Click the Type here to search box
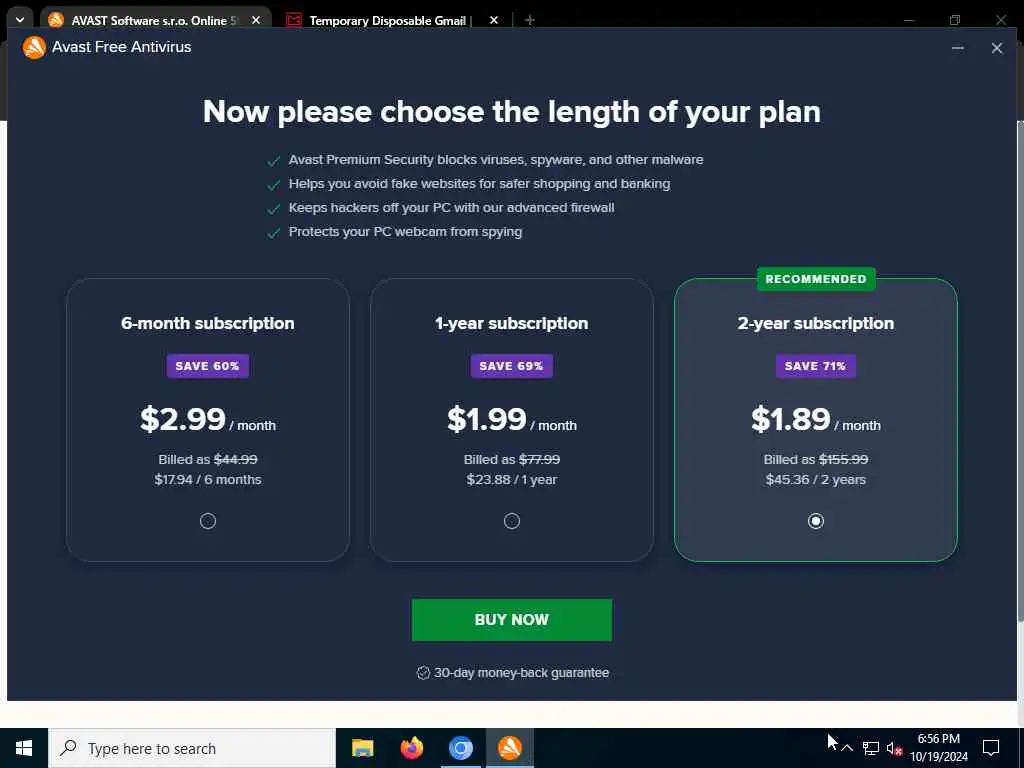The height and width of the screenshot is (768, 1024). pos(192,748)
